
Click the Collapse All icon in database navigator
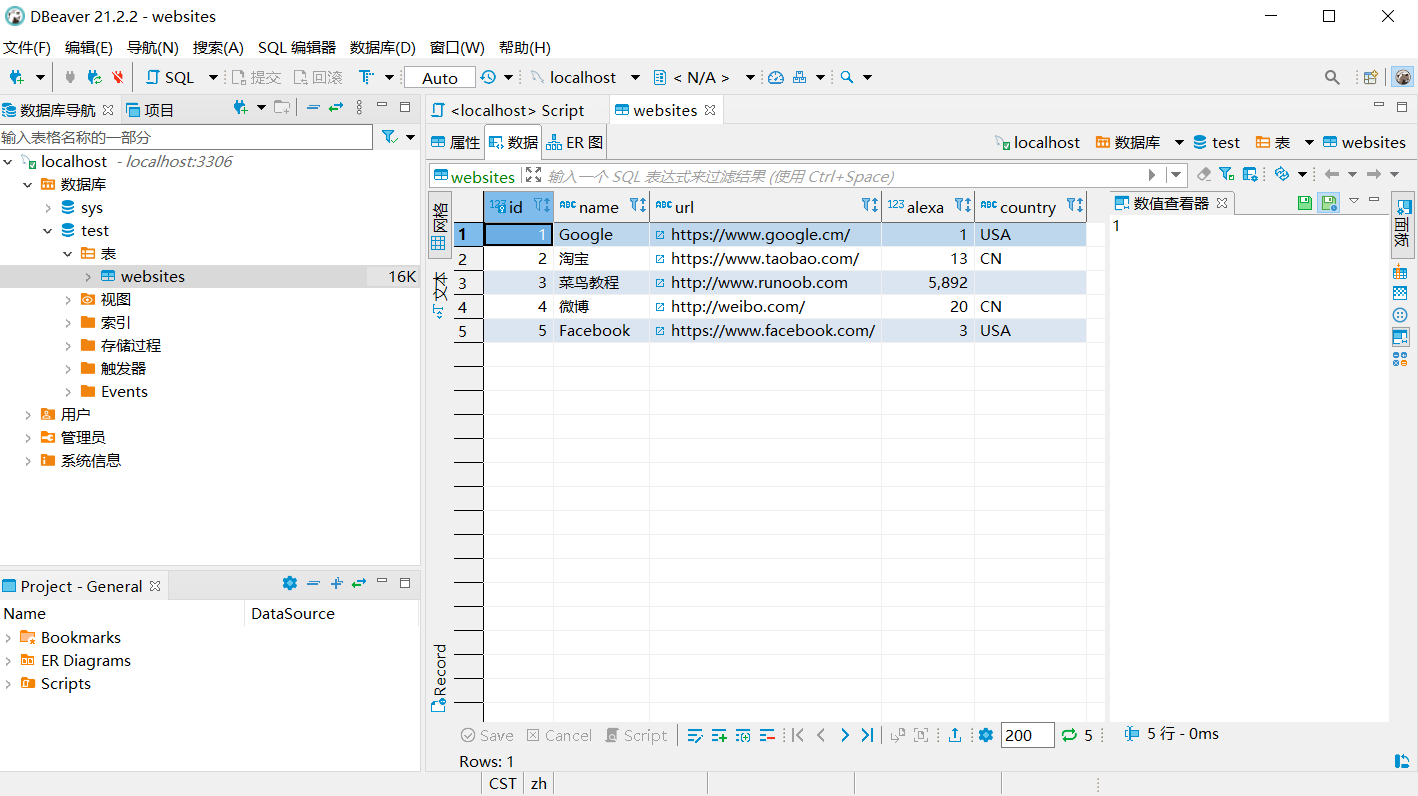click(313, 107)
